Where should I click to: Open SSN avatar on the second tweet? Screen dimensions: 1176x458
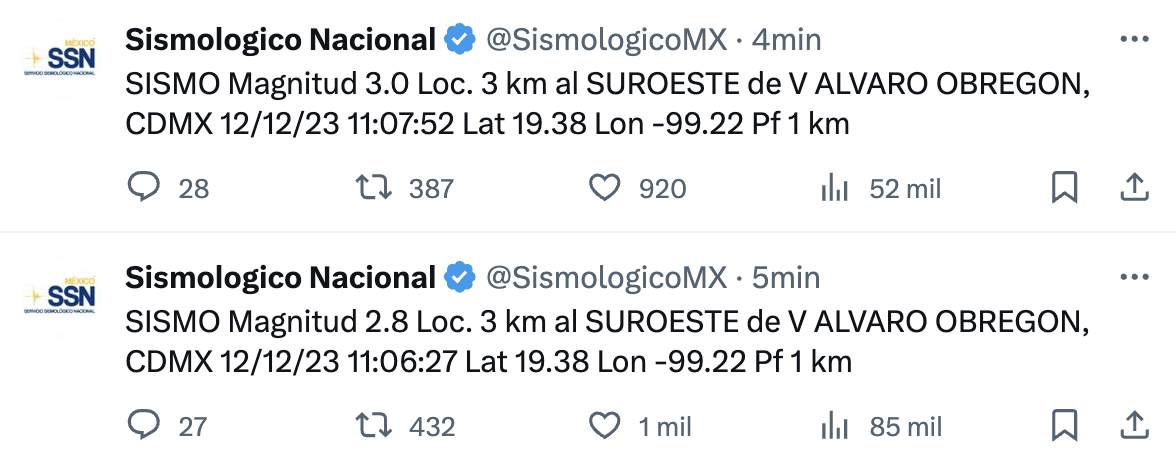click(x=59, y=296)
